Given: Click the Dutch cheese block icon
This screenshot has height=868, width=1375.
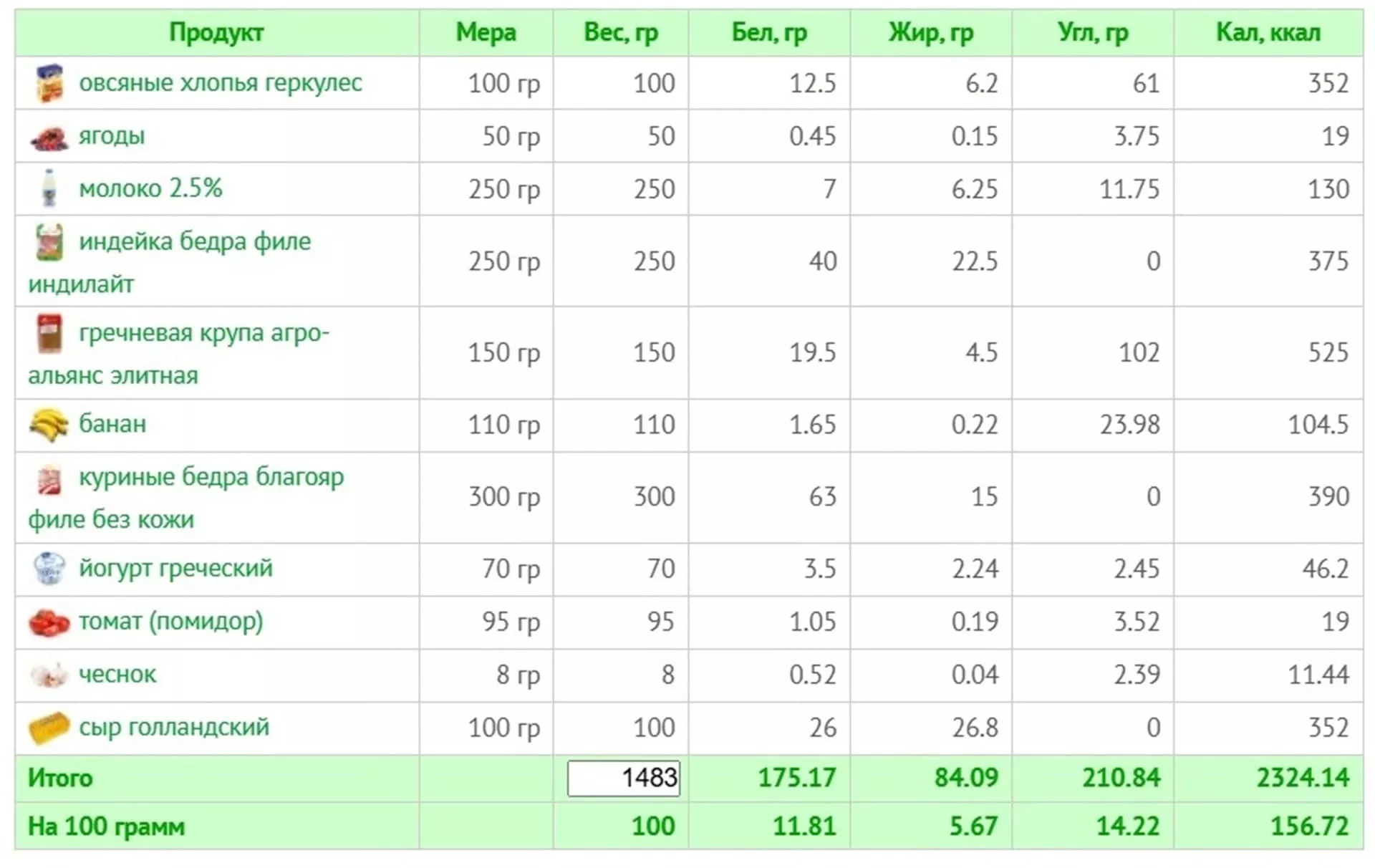Looking at the screenshot, I should 49,728.
